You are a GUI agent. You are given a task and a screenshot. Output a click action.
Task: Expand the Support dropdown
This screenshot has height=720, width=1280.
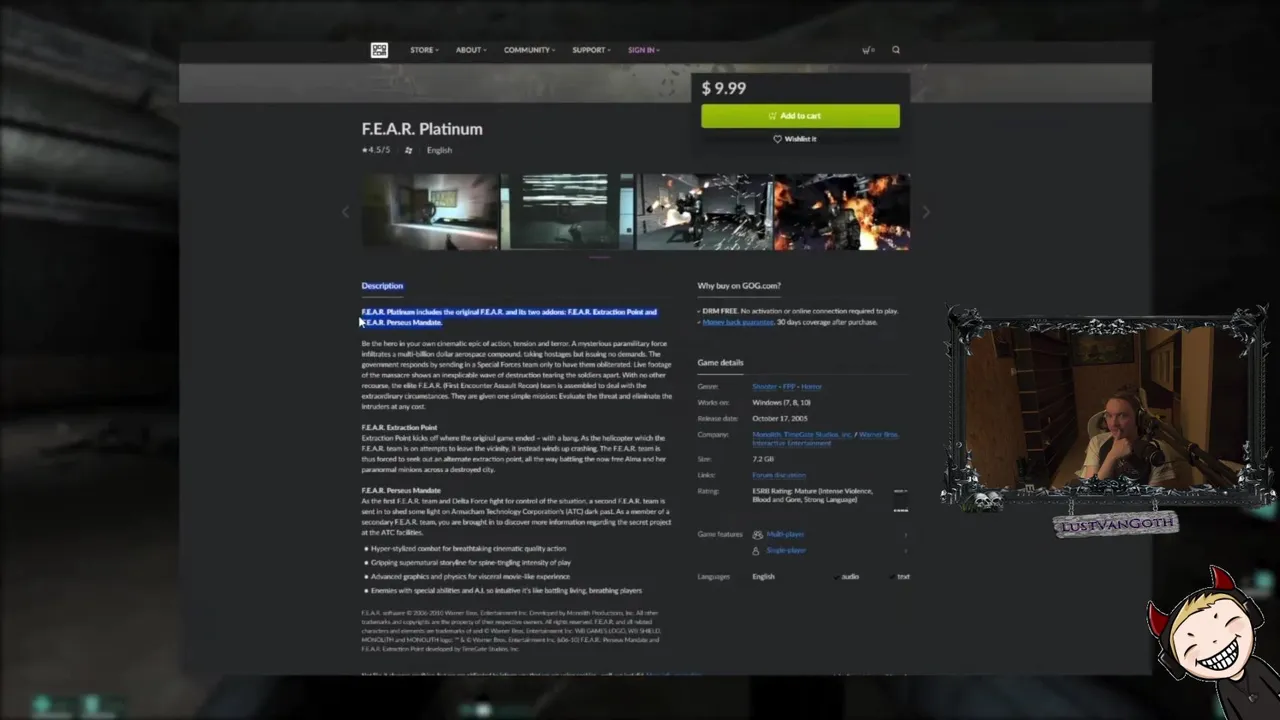(591, 50)
